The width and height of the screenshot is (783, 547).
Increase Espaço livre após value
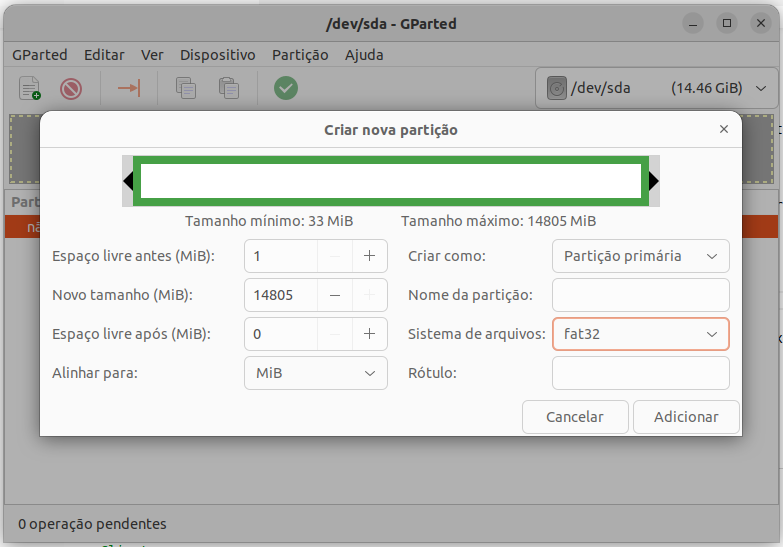pos(370,334)
